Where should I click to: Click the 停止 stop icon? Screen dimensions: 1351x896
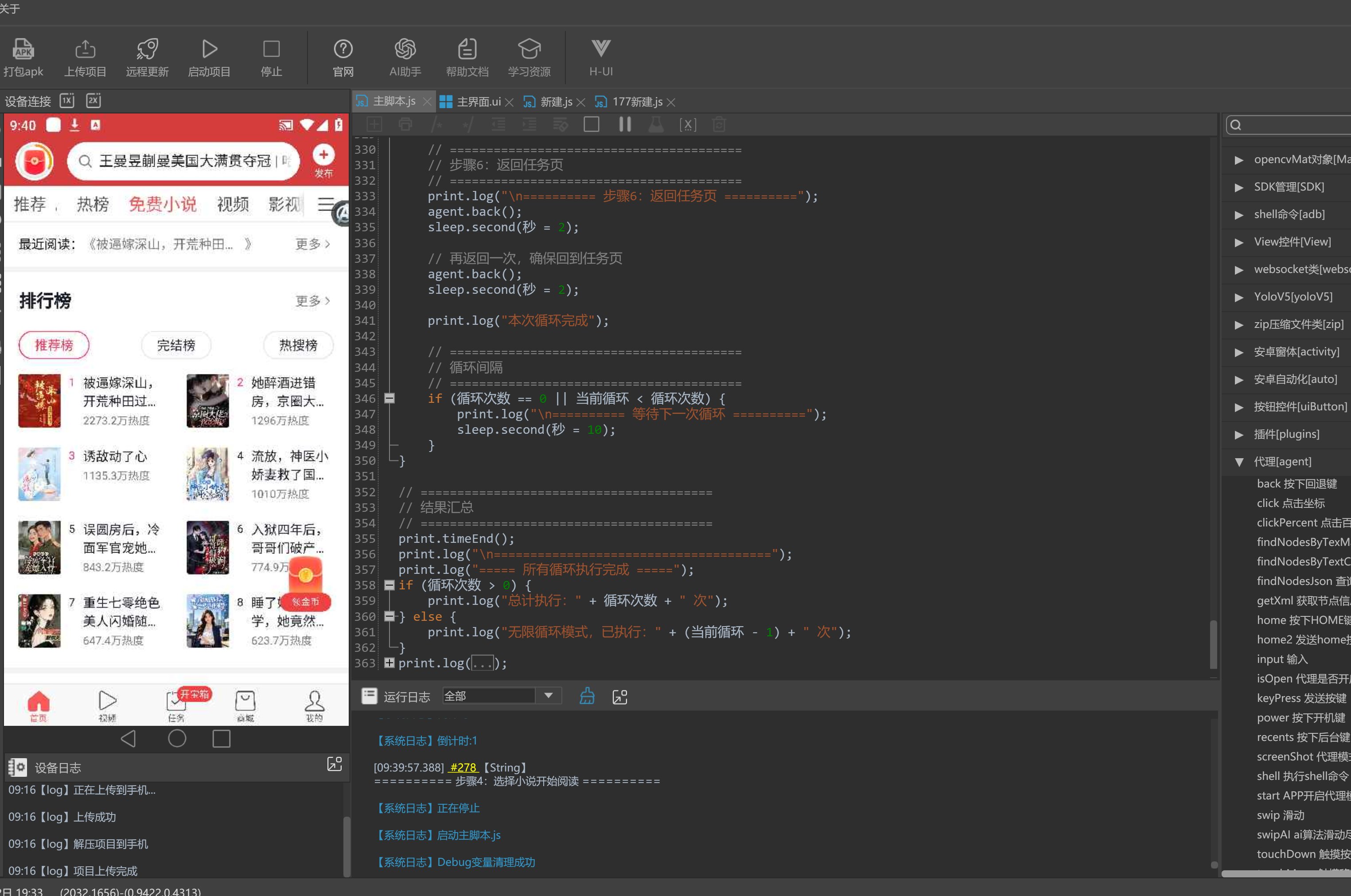[271, 49]
